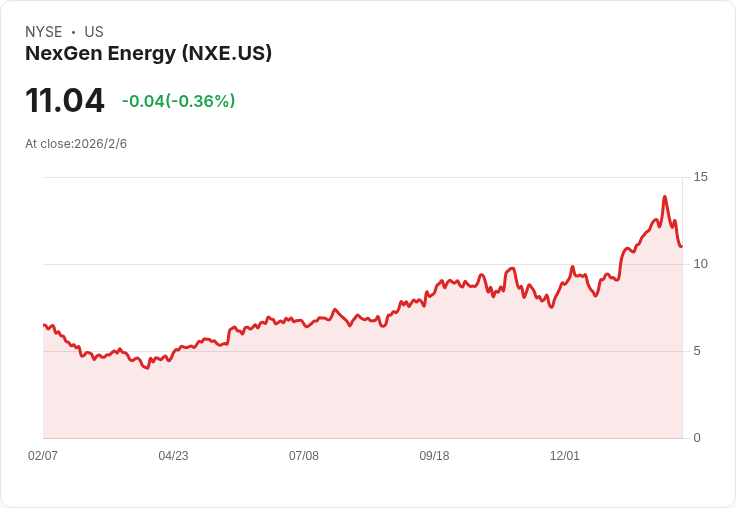This screenshot has height=508, width=736.
Task: Click the 07/08 date axis label
Action: point(304,456)
